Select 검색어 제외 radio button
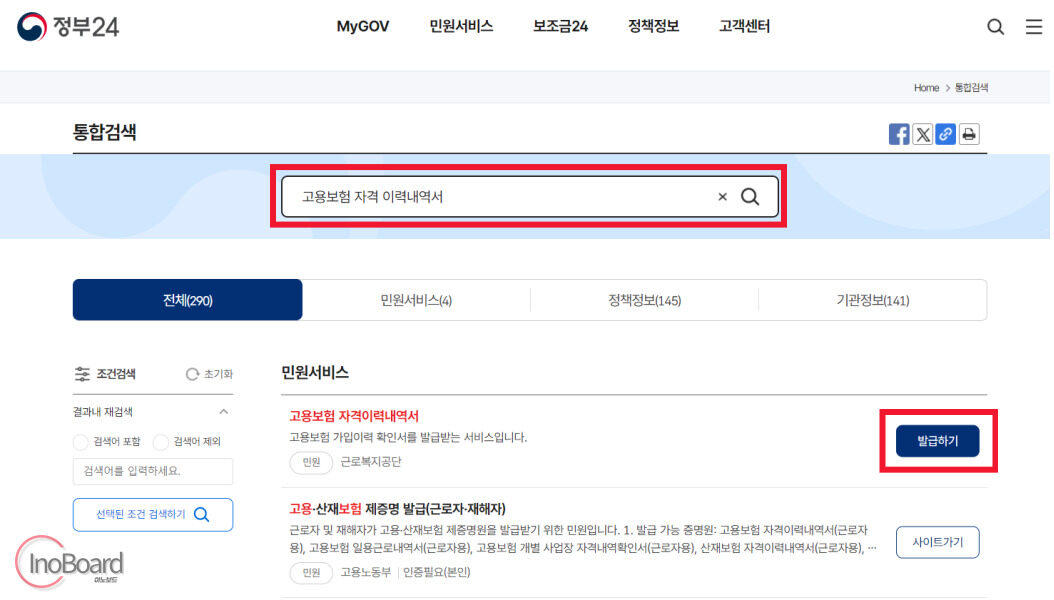This screenshot has height=600, width=1054. coord(161,441)
